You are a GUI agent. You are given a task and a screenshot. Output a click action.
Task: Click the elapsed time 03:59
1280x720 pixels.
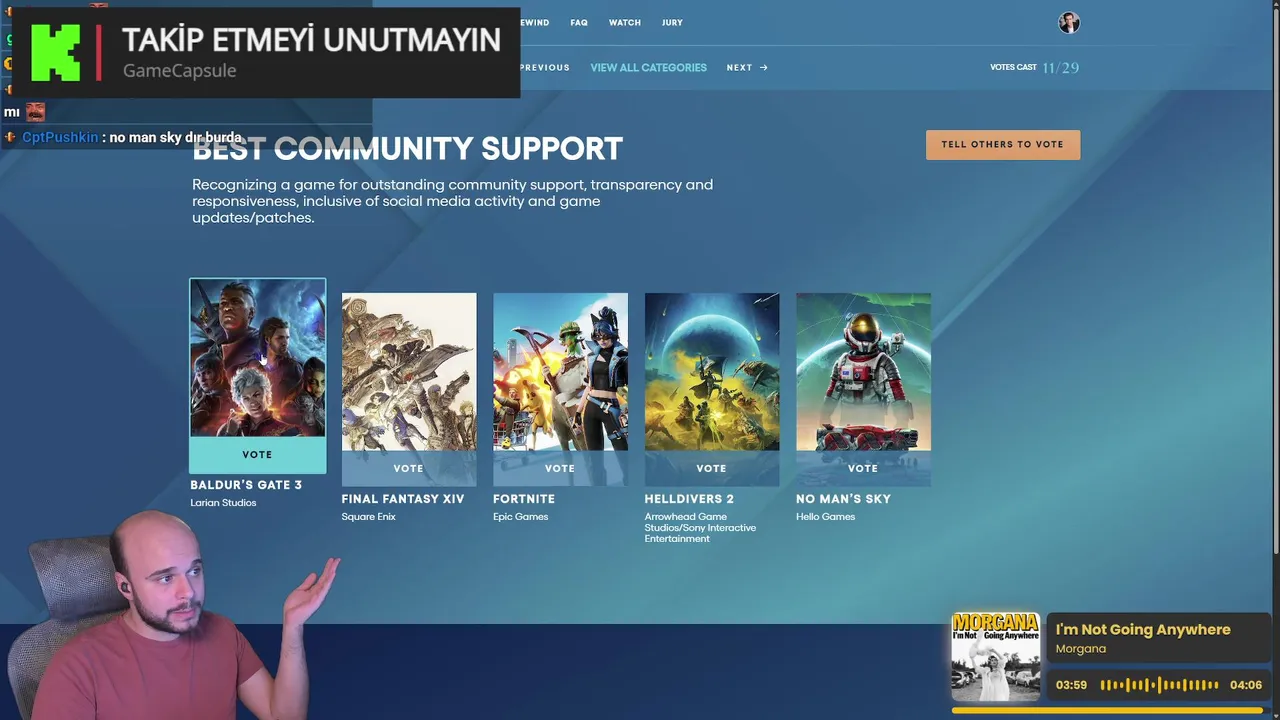(1071, 685)
